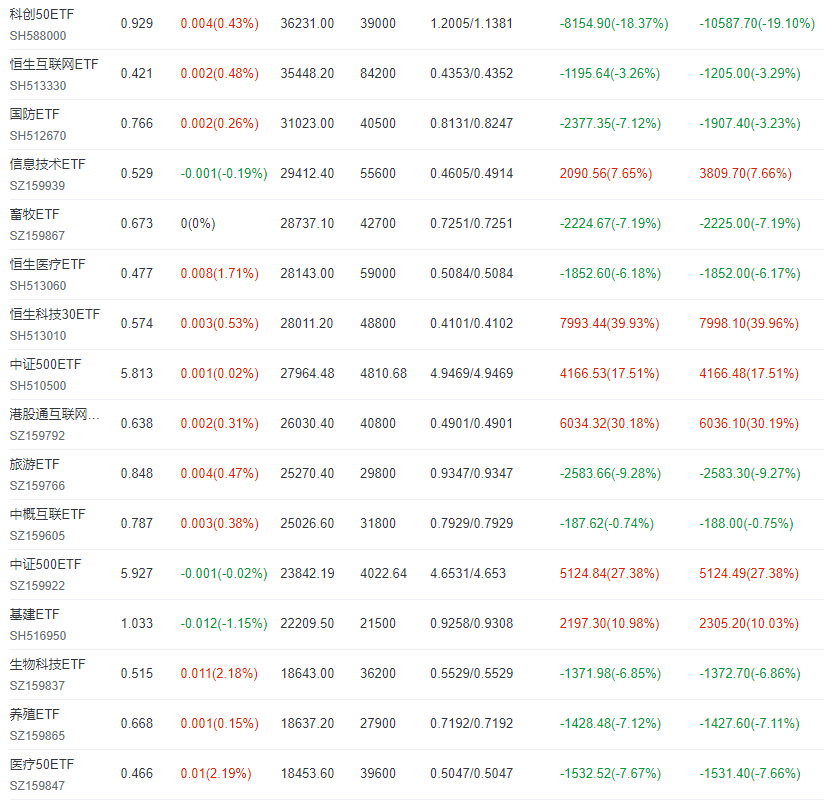Viewport: 824px width, 800px height.
Task: Select the code SH513330
Action: tap(38, 86)
